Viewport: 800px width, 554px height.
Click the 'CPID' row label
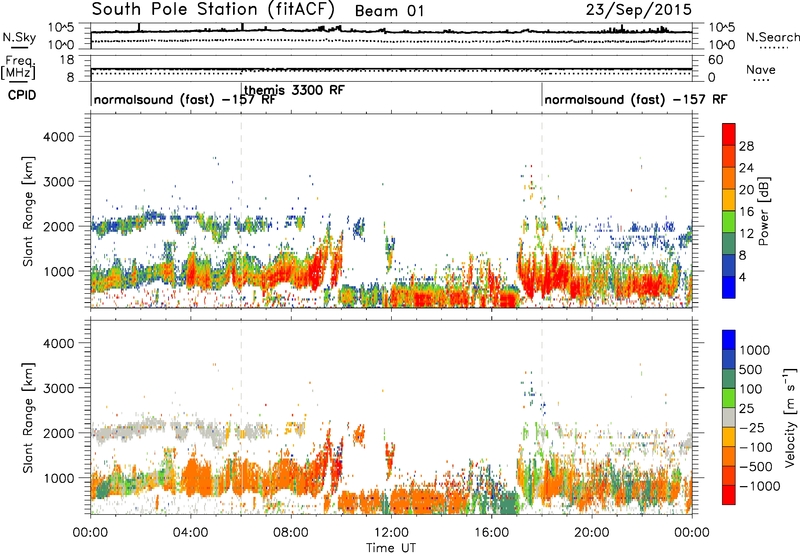coord(22,95)
